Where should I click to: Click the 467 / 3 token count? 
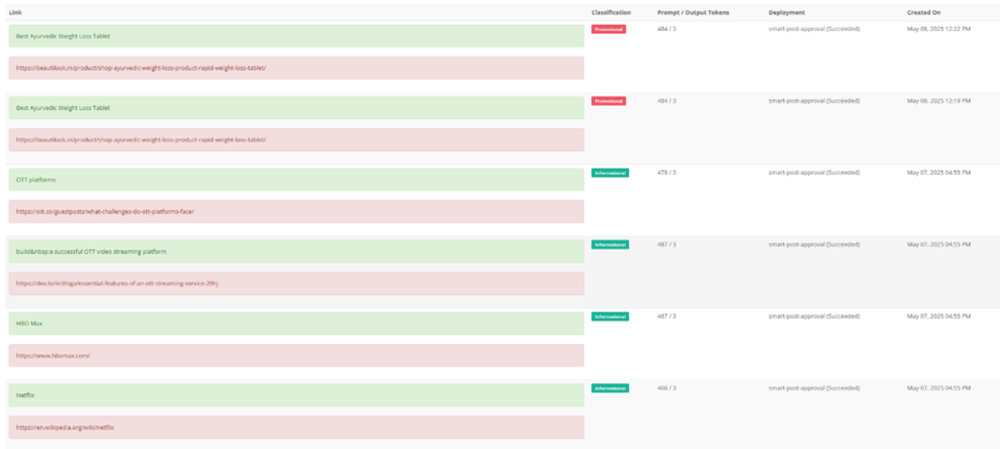pos(667,316)
